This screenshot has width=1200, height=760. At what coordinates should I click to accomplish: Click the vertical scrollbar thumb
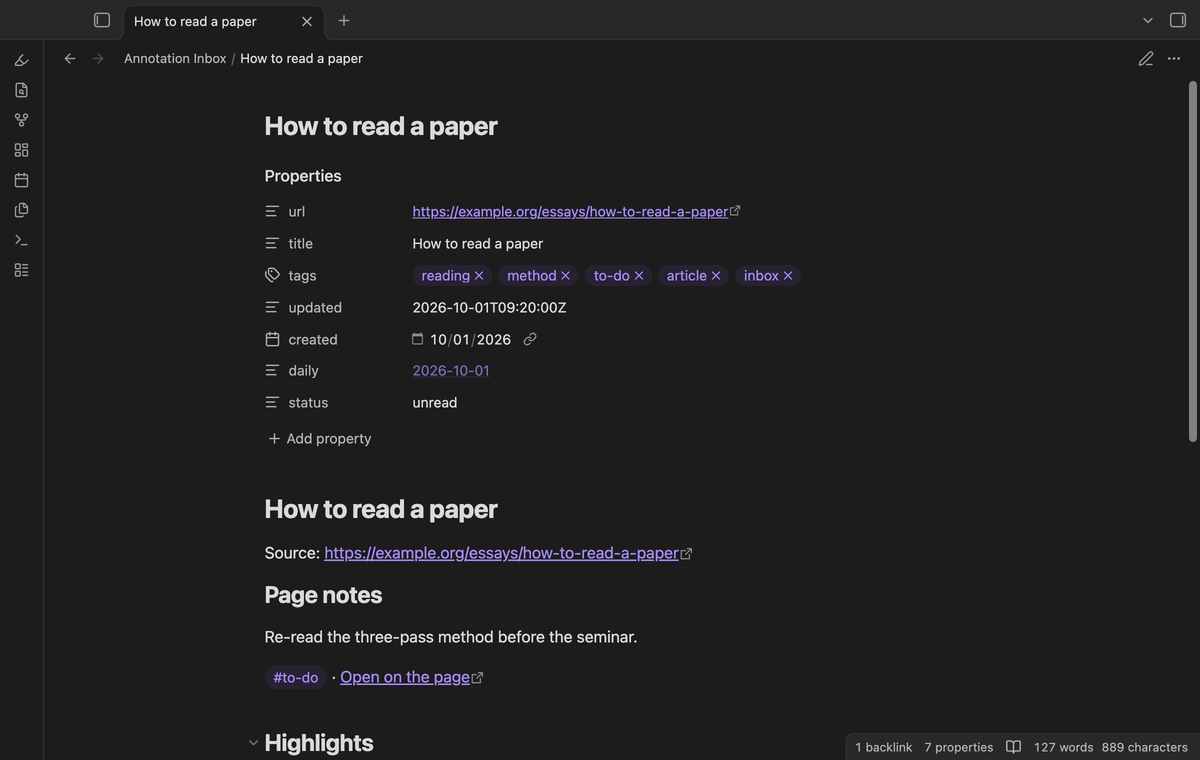(1192, 262)
